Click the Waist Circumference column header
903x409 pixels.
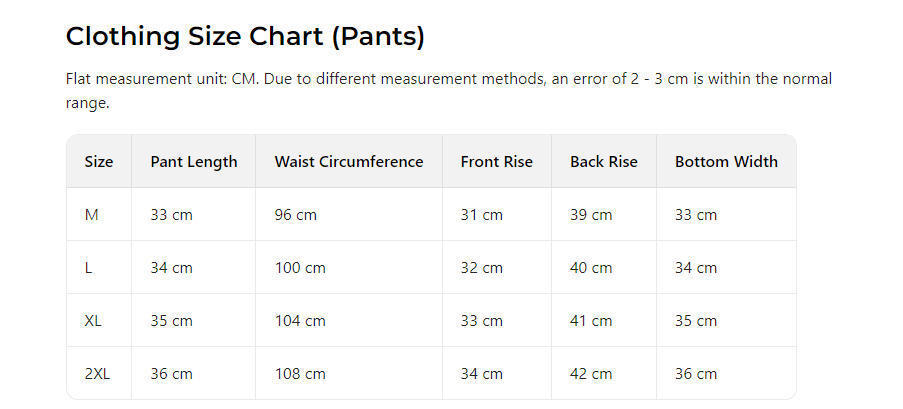point(349,162)
